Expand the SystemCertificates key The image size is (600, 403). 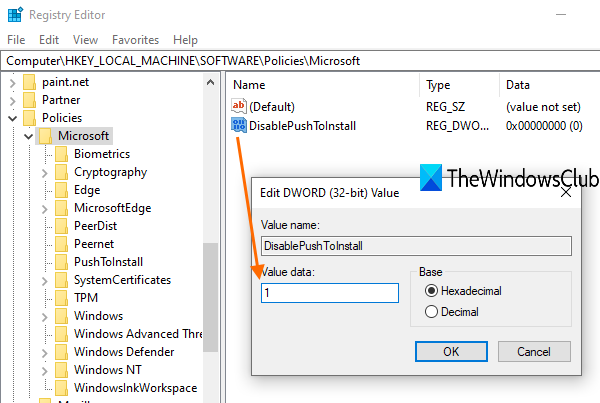point(45,281)
